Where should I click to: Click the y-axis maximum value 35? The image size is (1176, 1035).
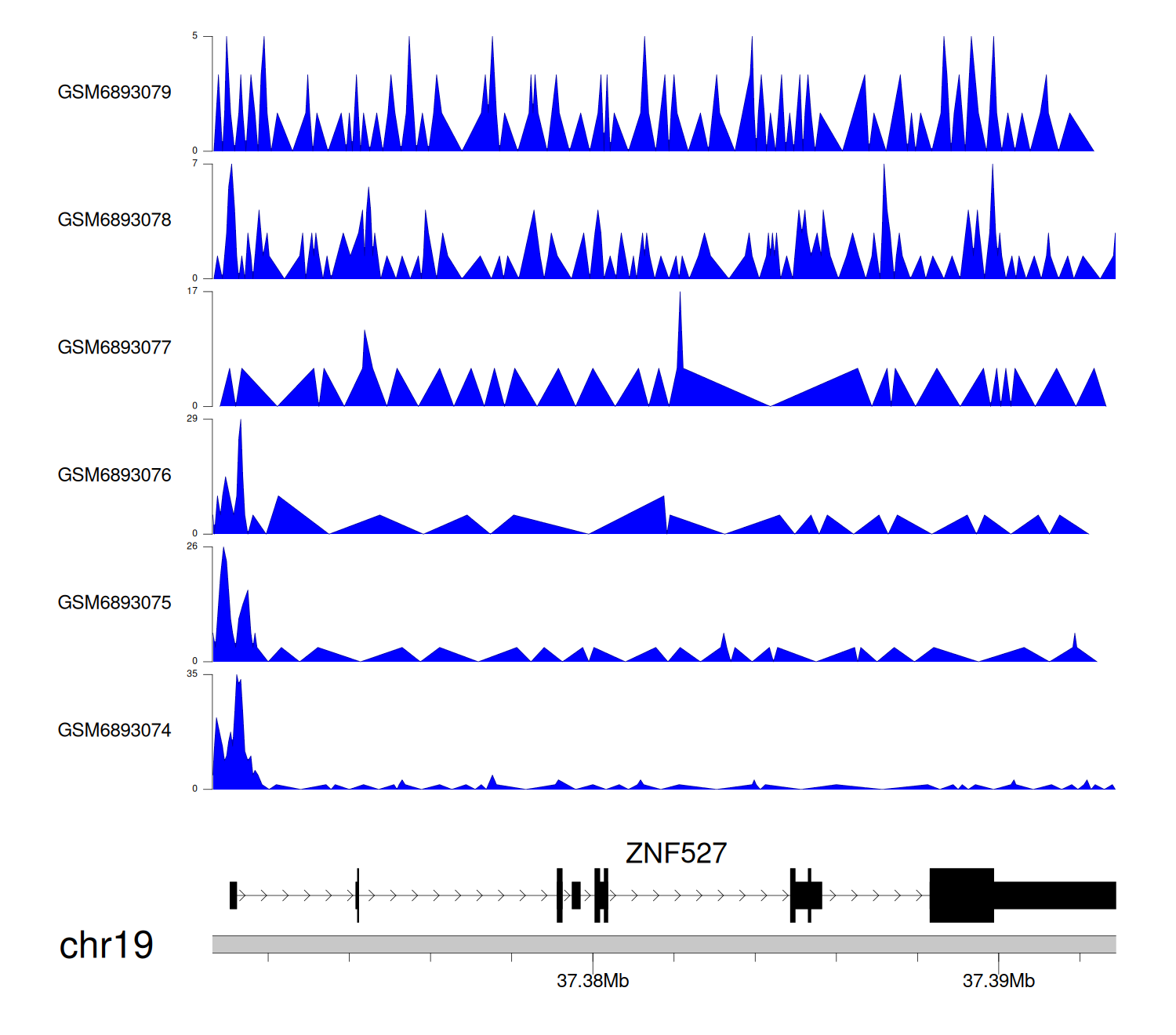[192, 674]
